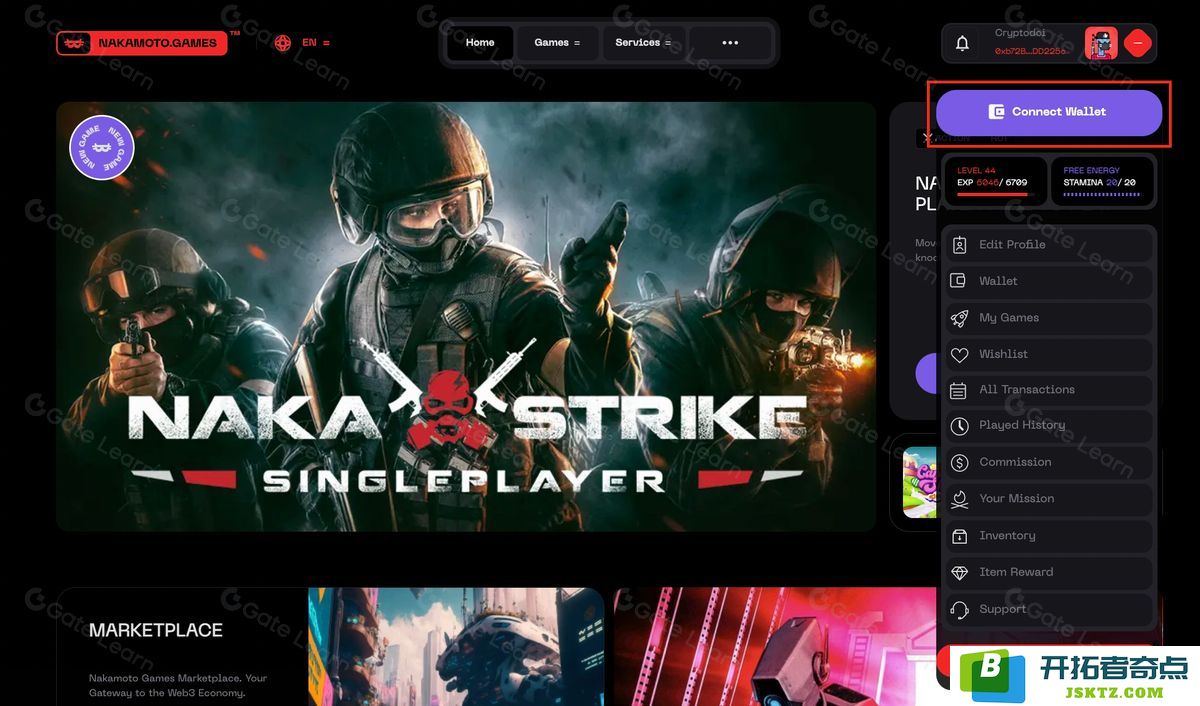Open Your Mission in the profile menu
Viewport: 1200px width, 706px height.
click(x=1049, y=499)
